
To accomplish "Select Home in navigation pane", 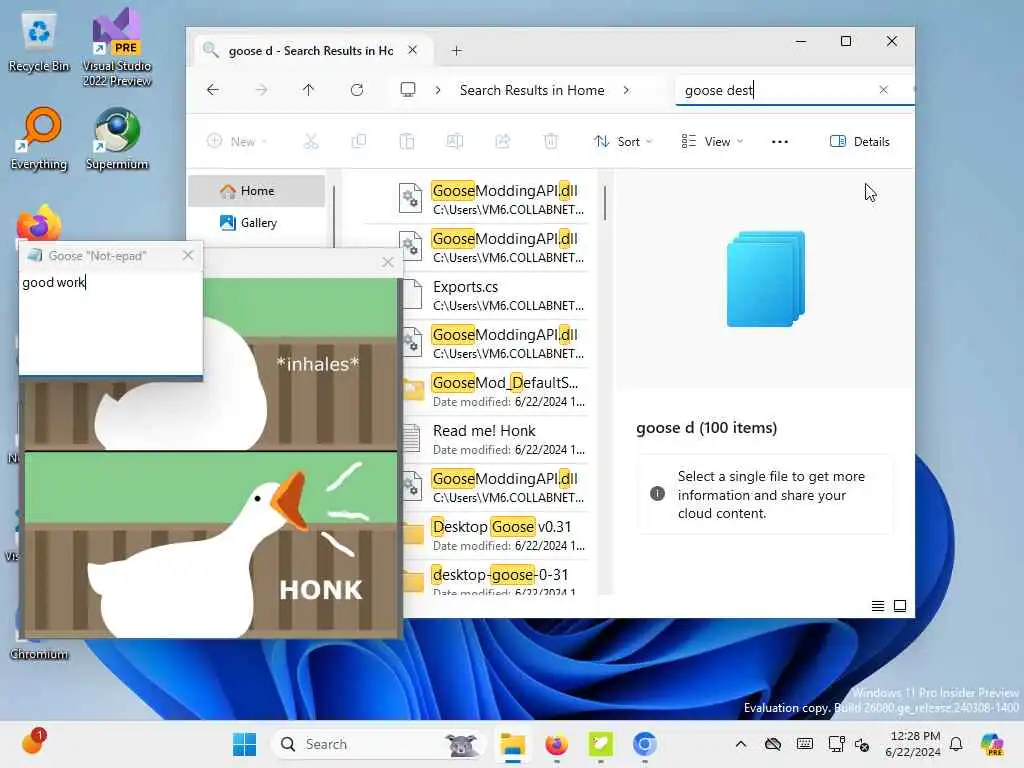I will (257, 191).
